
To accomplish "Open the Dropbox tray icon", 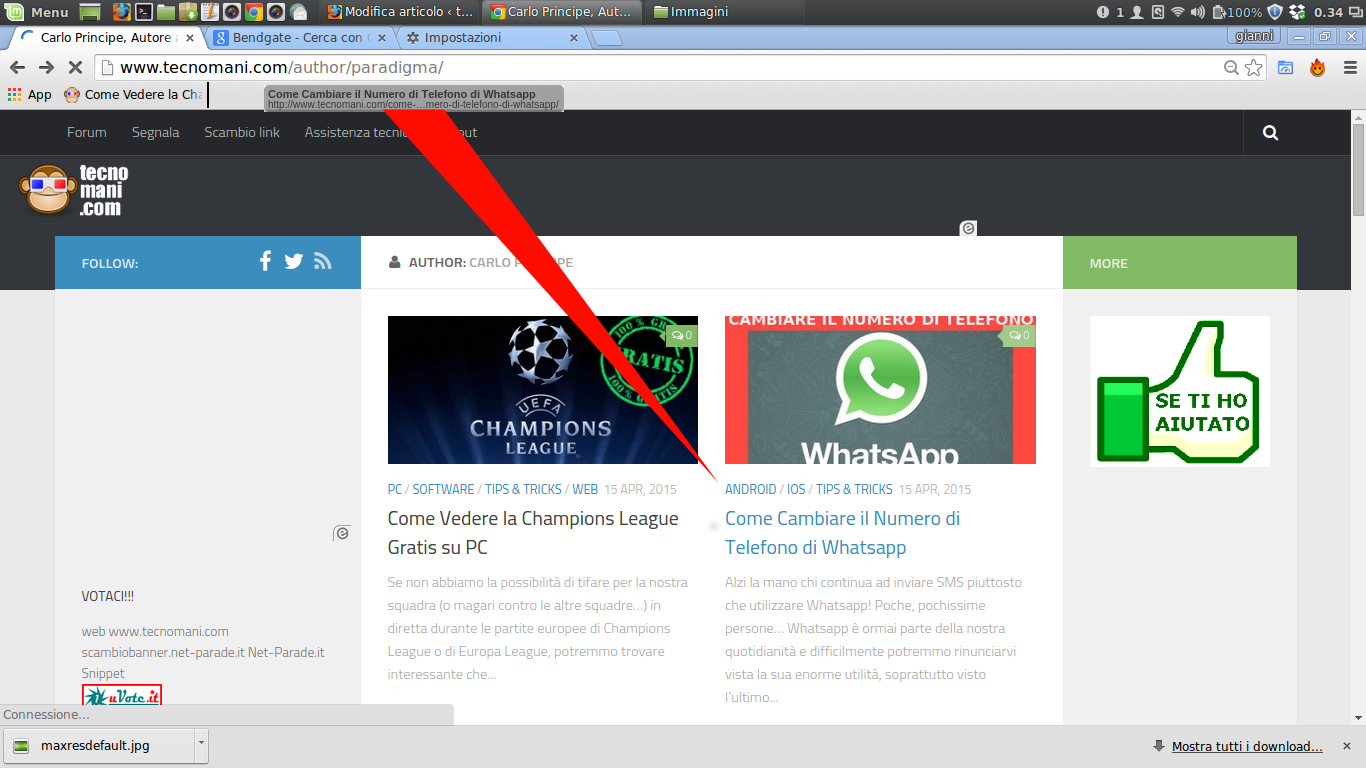I will tap(1297, 12).
